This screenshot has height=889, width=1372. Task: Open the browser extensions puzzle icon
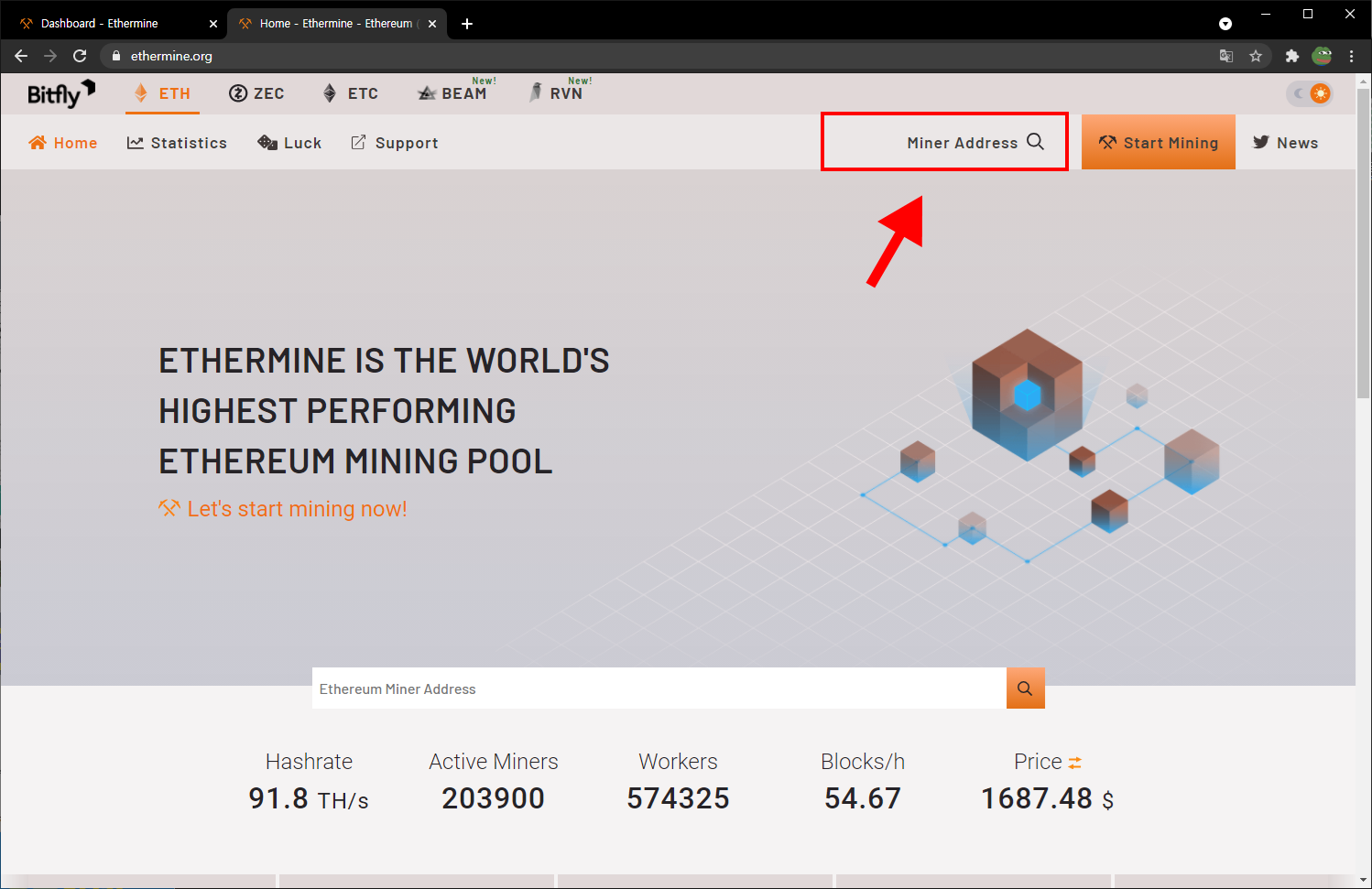point(1292,56)
